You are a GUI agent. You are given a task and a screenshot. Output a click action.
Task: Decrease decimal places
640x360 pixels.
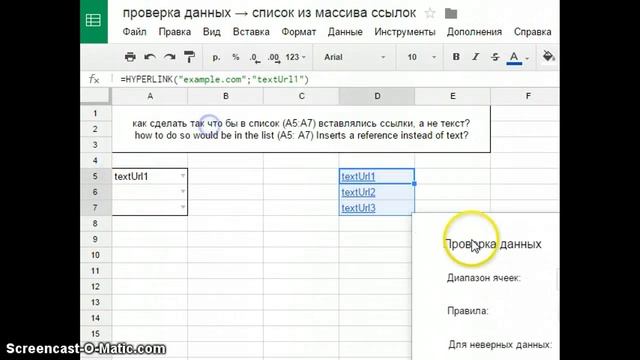tap(255, 58)
